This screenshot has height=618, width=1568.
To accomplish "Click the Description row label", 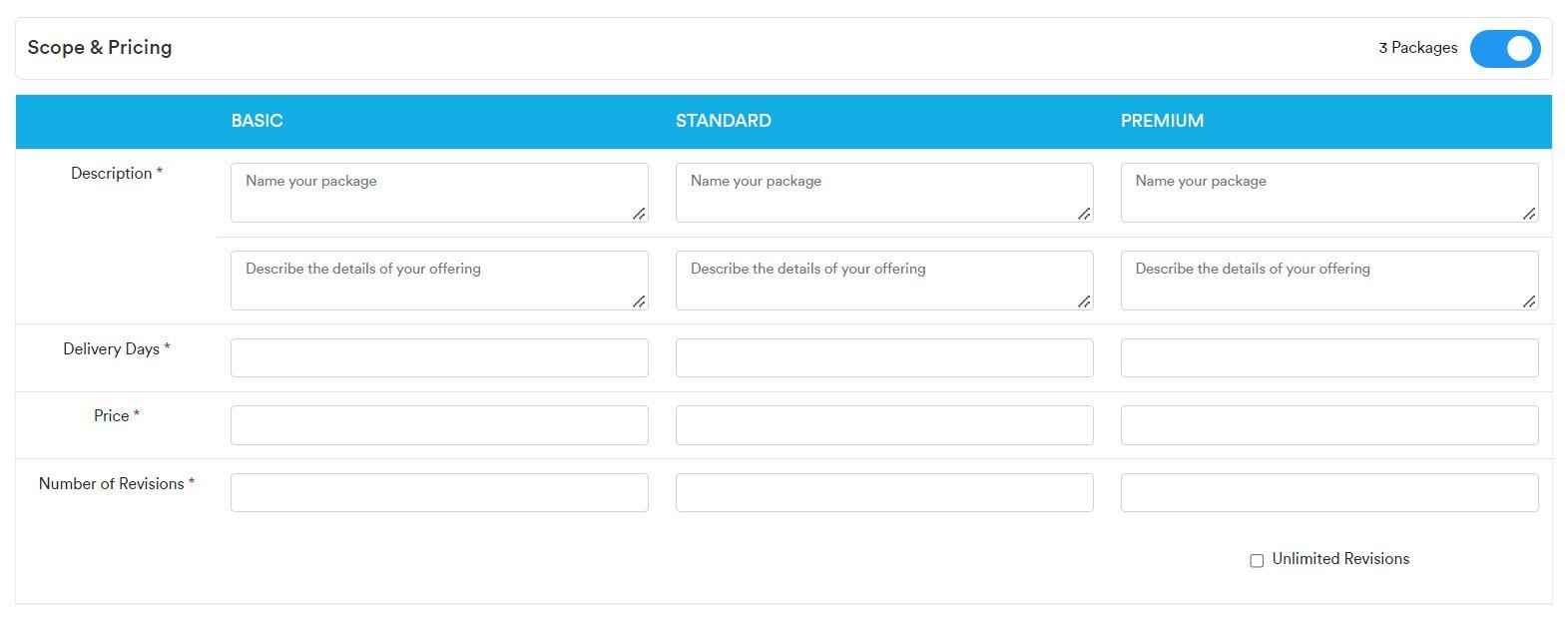I will coord(117,174).
